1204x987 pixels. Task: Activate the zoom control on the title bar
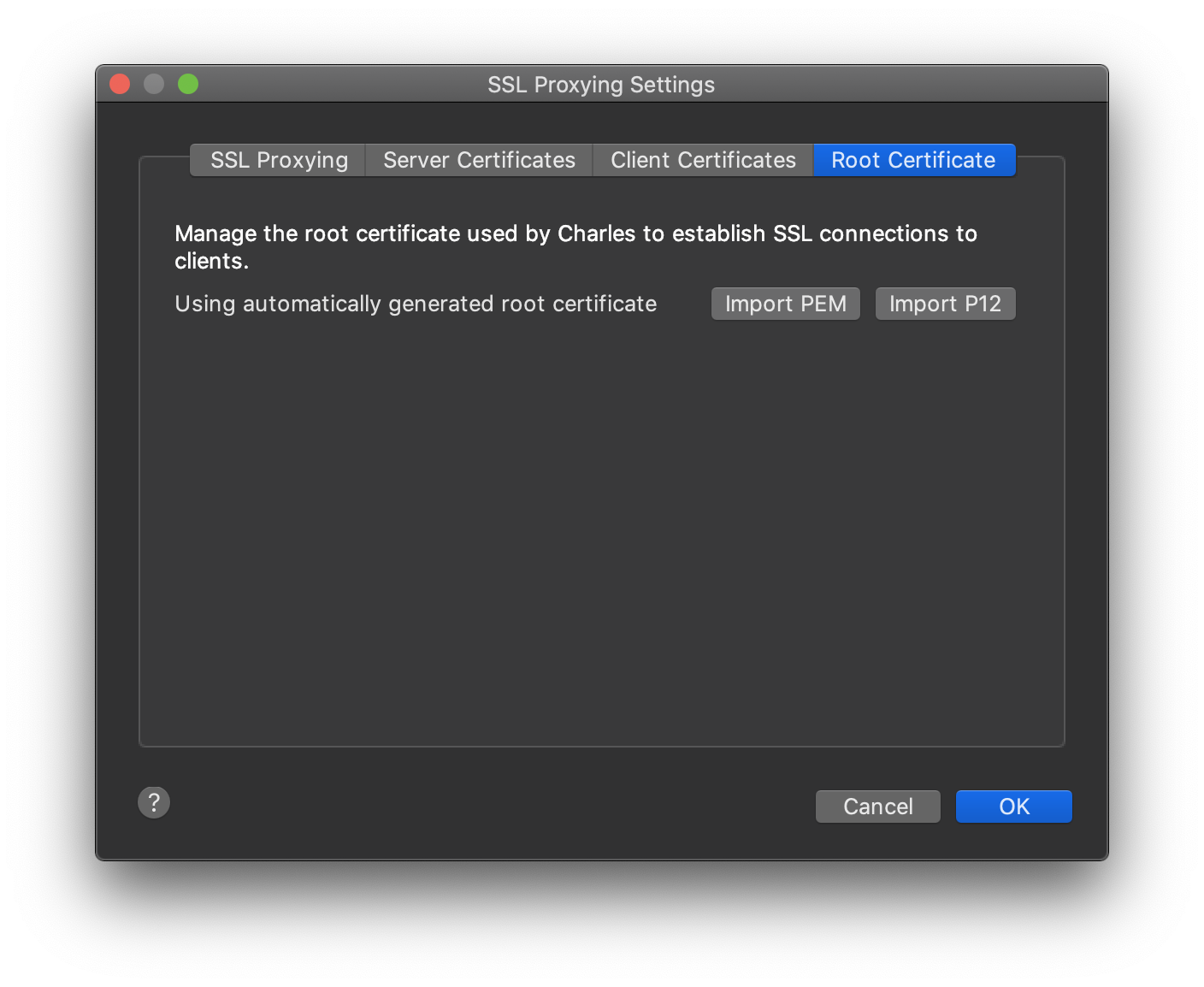(x=188, y=84)
